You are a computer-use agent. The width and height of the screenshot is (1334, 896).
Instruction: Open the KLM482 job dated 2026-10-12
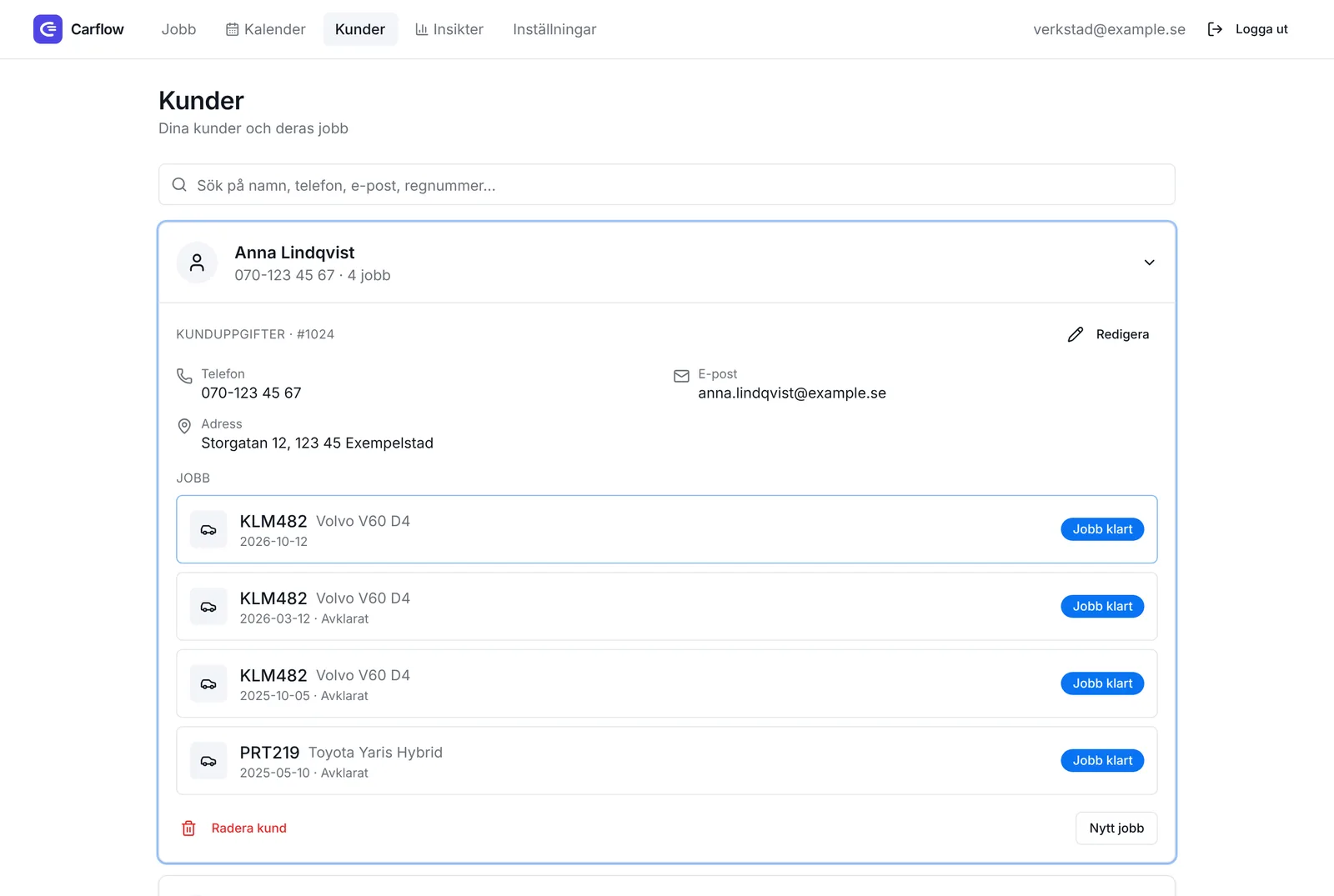click(667, 529)
